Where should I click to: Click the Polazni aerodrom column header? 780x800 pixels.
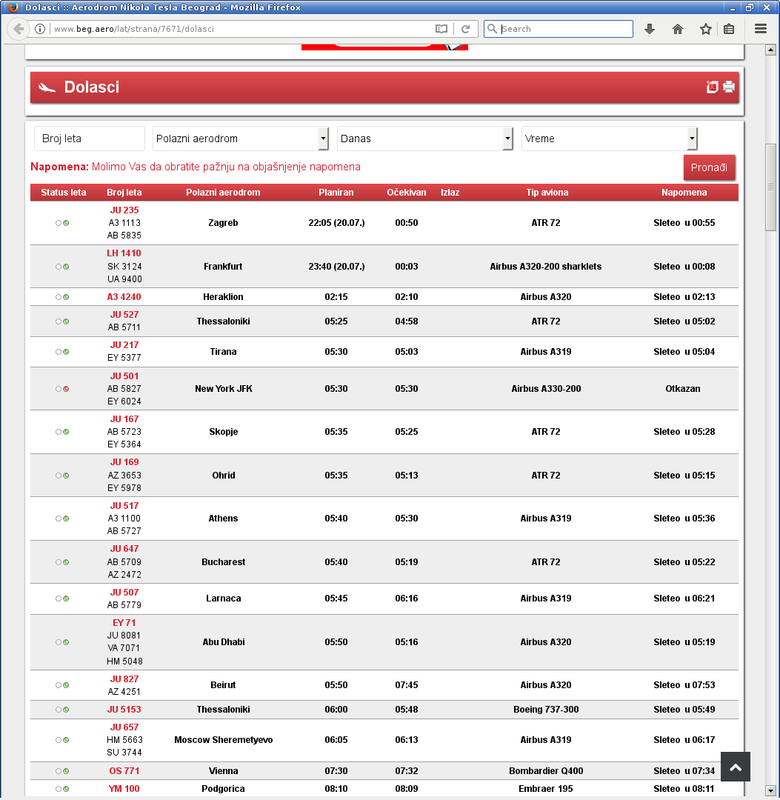223,193
